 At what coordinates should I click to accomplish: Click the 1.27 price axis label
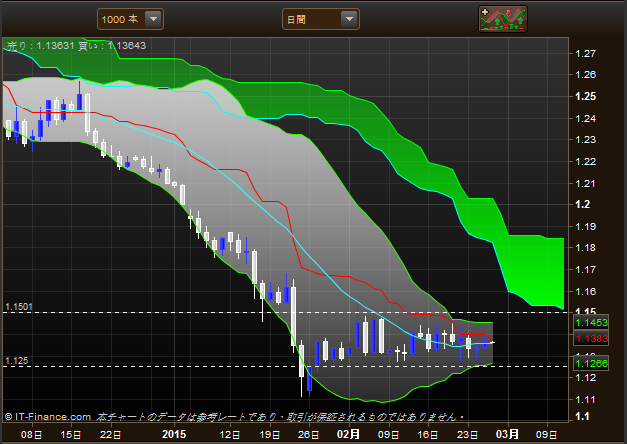pyautogui.click(x=585, y=54)
